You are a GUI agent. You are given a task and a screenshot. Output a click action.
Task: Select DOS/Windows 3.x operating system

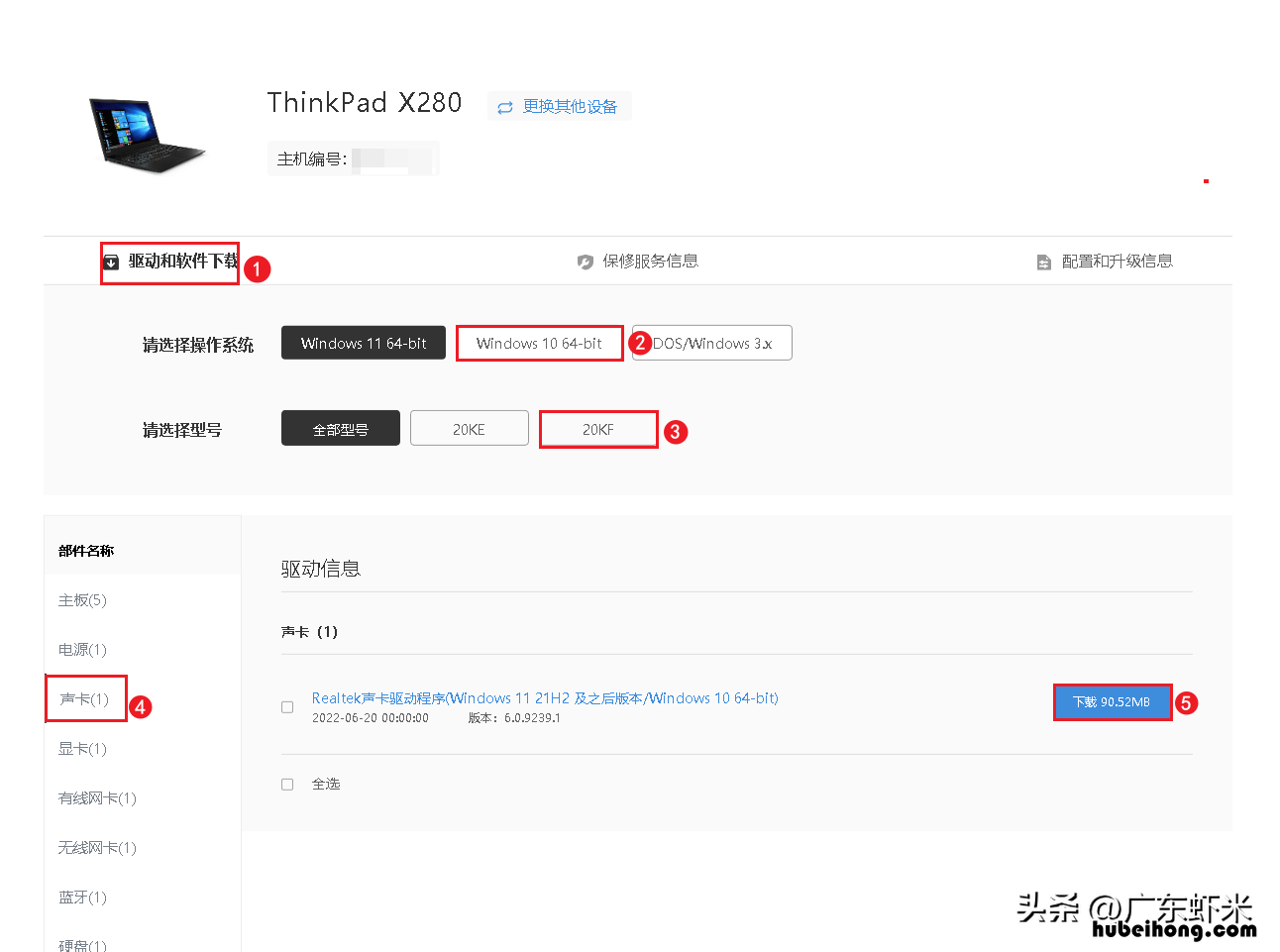pyautogui.click(x=711, y=343)
